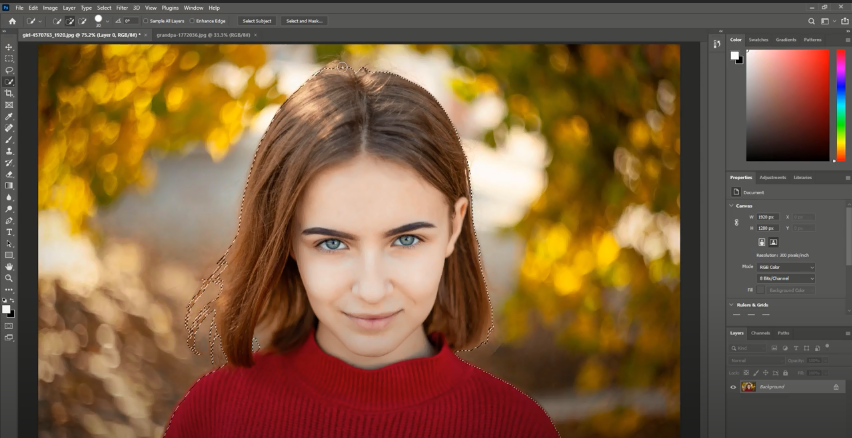The width and height of the screenshot is (852, 438).
Task: Click the Home icon in options bar
Action: pyautogui.click(x=12, y=20)
